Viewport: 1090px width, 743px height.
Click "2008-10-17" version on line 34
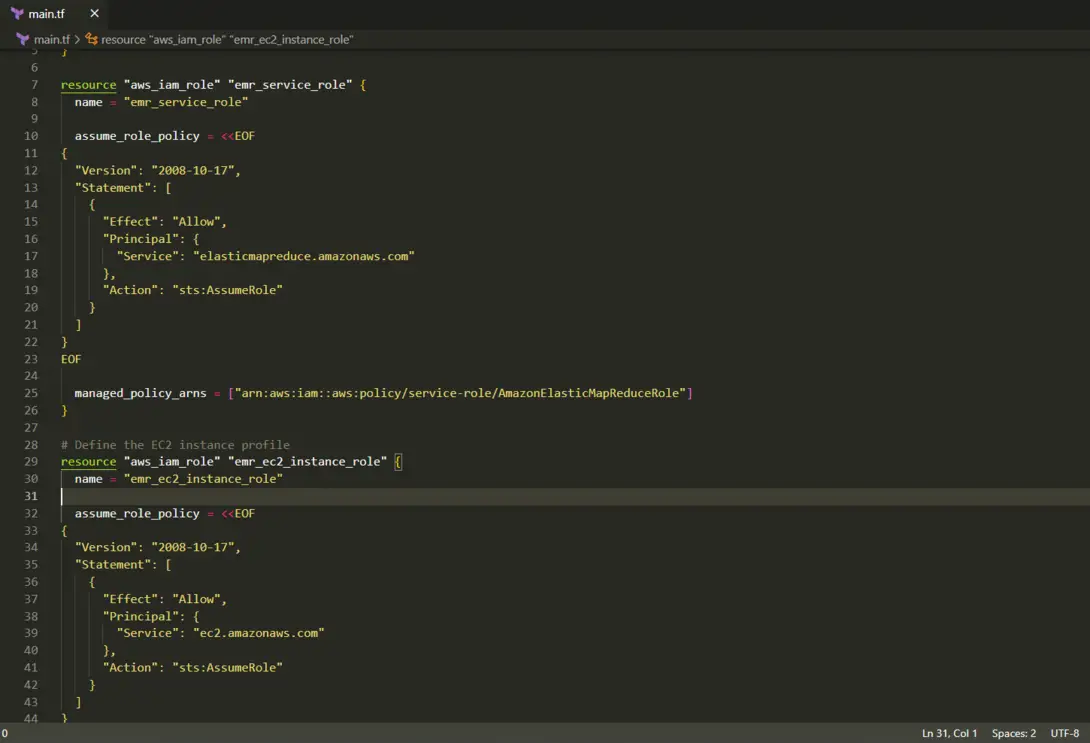click(193, 548)
